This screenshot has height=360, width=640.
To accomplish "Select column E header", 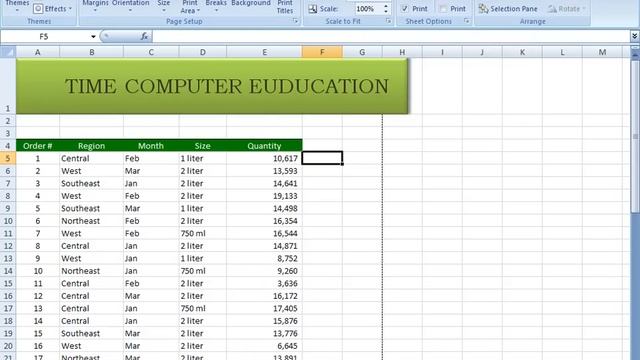I will click(264, 52).
